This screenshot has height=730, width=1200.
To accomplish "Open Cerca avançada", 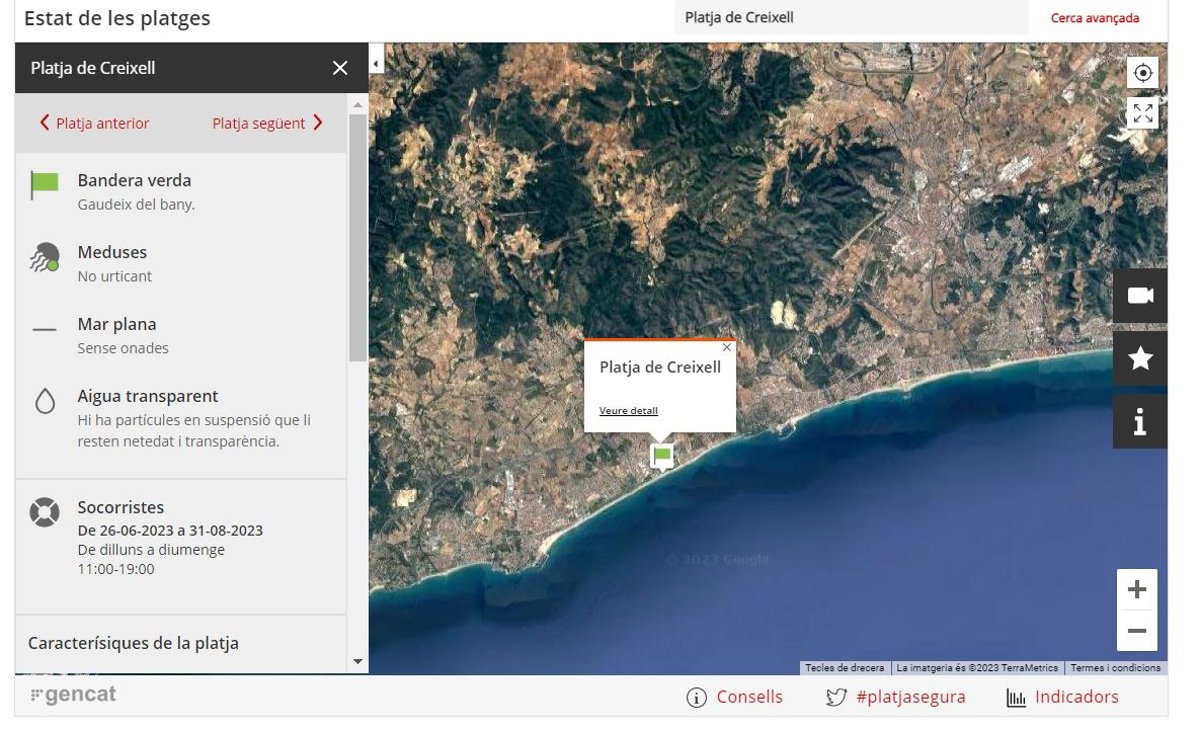I will (1094, 18).
